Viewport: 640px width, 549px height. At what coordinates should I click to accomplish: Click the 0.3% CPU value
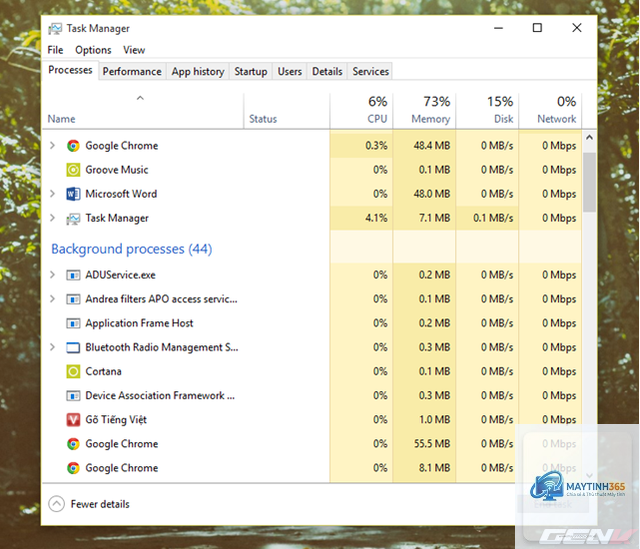[x=376, y=146]
